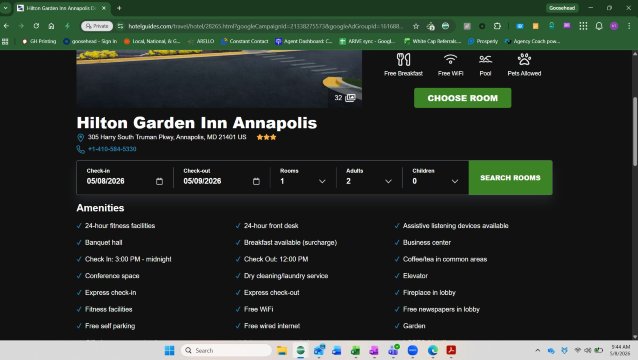Open the 32 photos gallery icon
The width and height of the screenshot is (638, 360).
point(350,98)
